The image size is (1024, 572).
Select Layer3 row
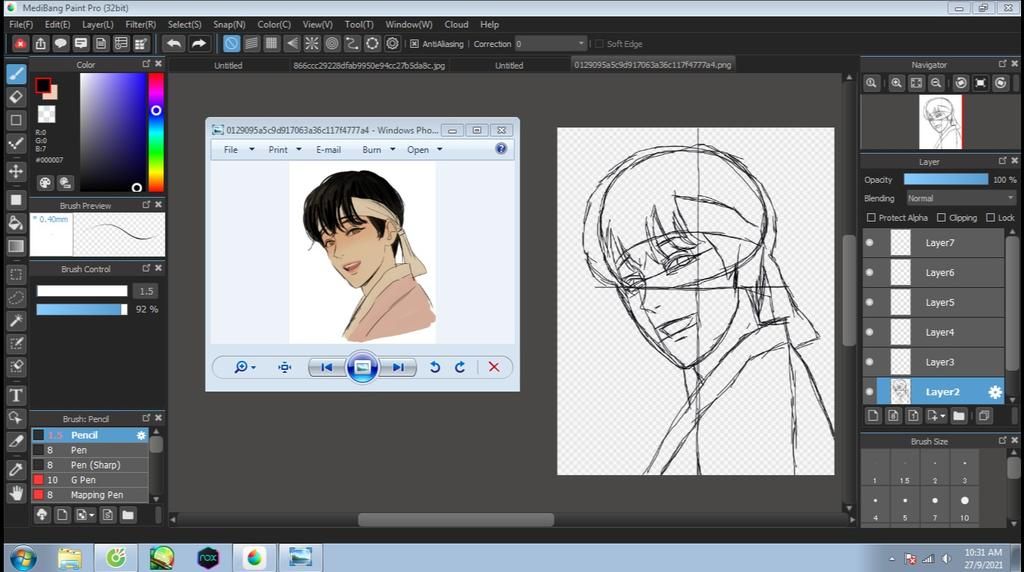pos(933,362)
